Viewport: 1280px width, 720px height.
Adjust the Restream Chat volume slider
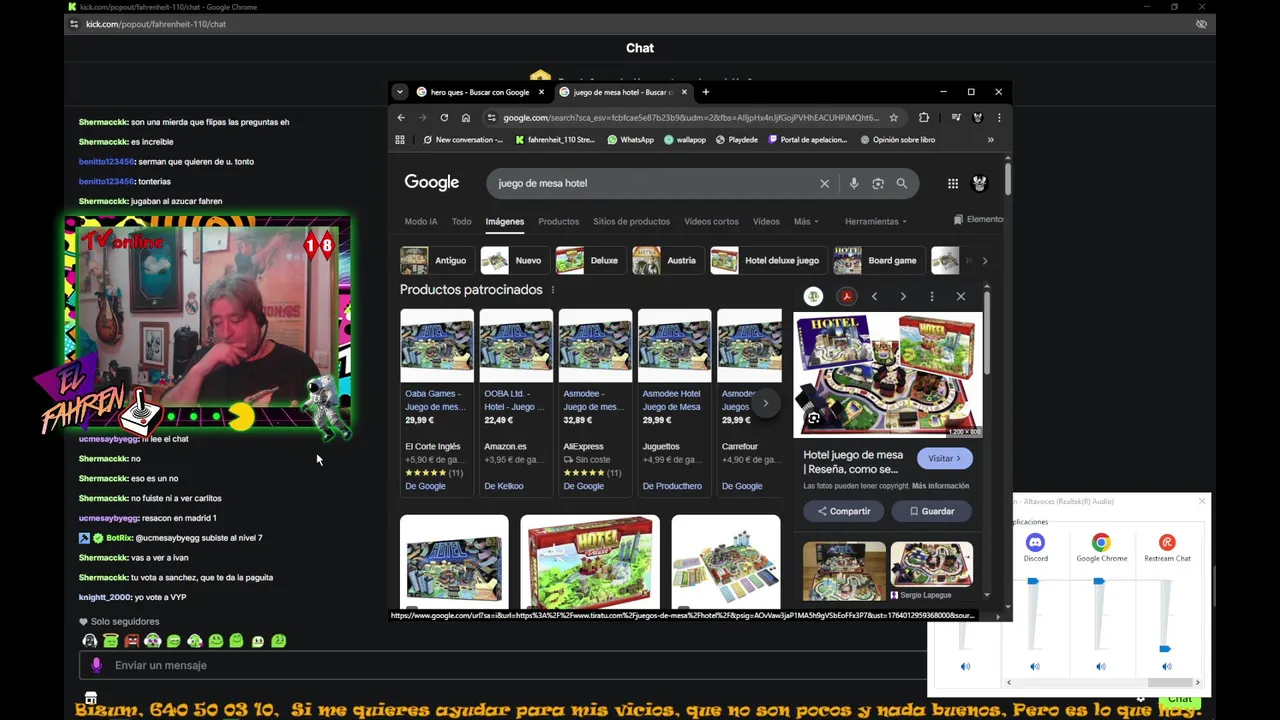pos(1165,649)
